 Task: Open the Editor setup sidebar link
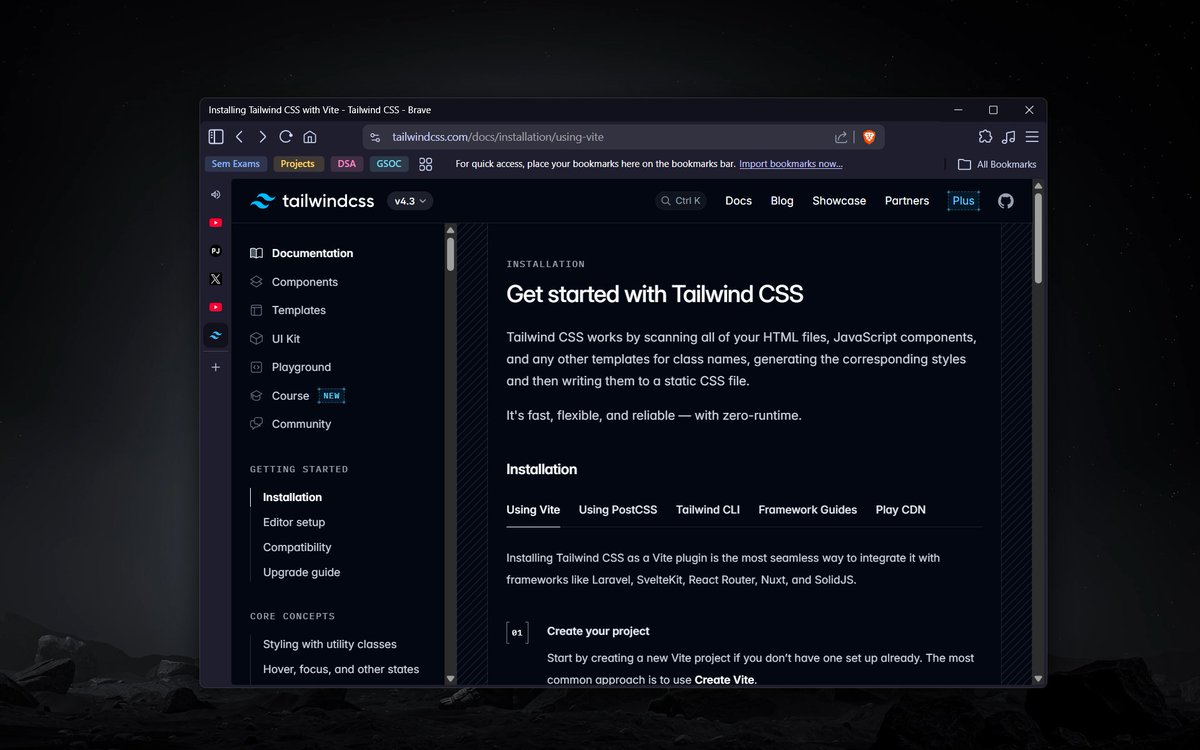click(294, 522)
